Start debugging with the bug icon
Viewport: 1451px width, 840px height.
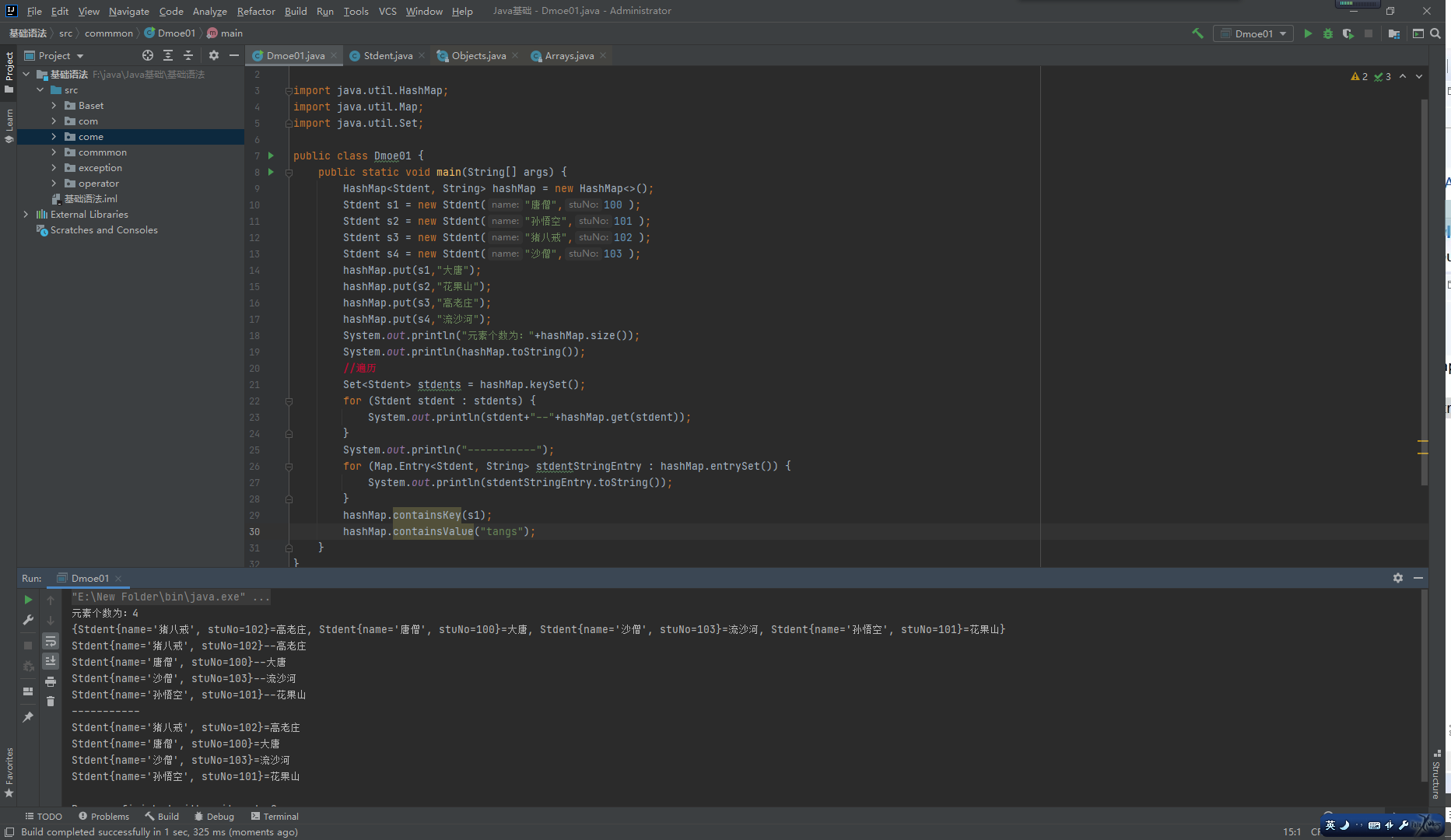point(1328,33)
